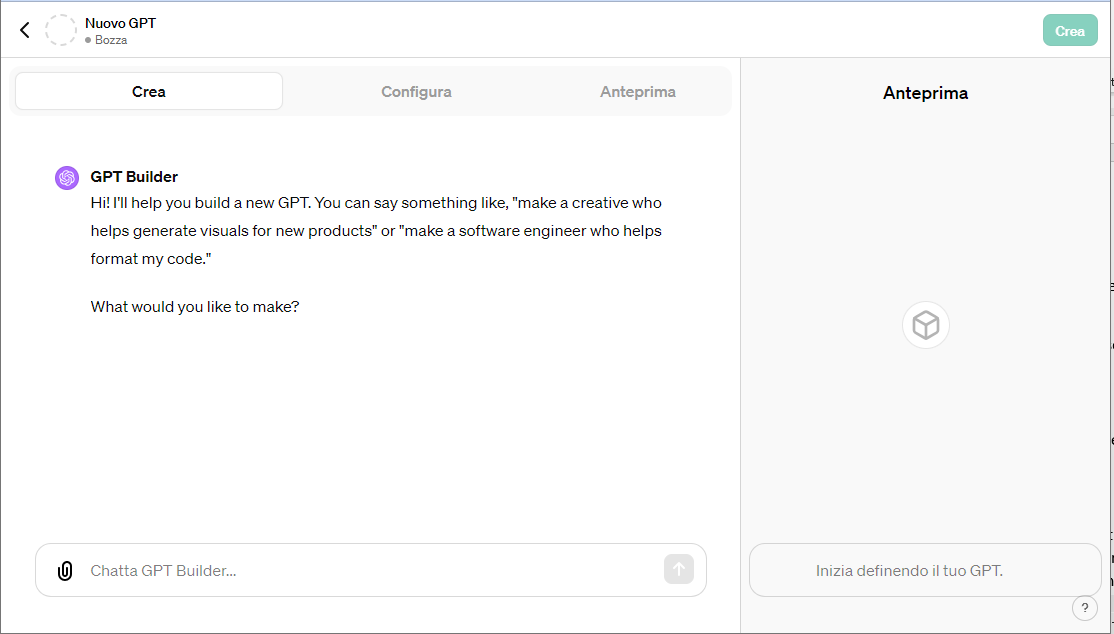The height and width of the screenshot is (634, 1114).
Task: Click the Anteprima panel heading
Action: click(925, 93)
